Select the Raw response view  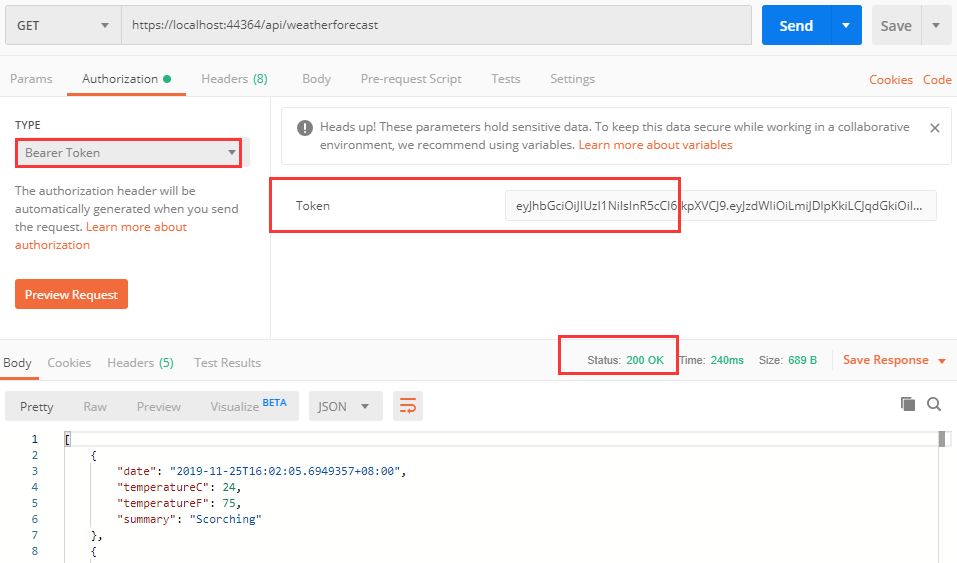pyautogui.click(x=95, y=406)
